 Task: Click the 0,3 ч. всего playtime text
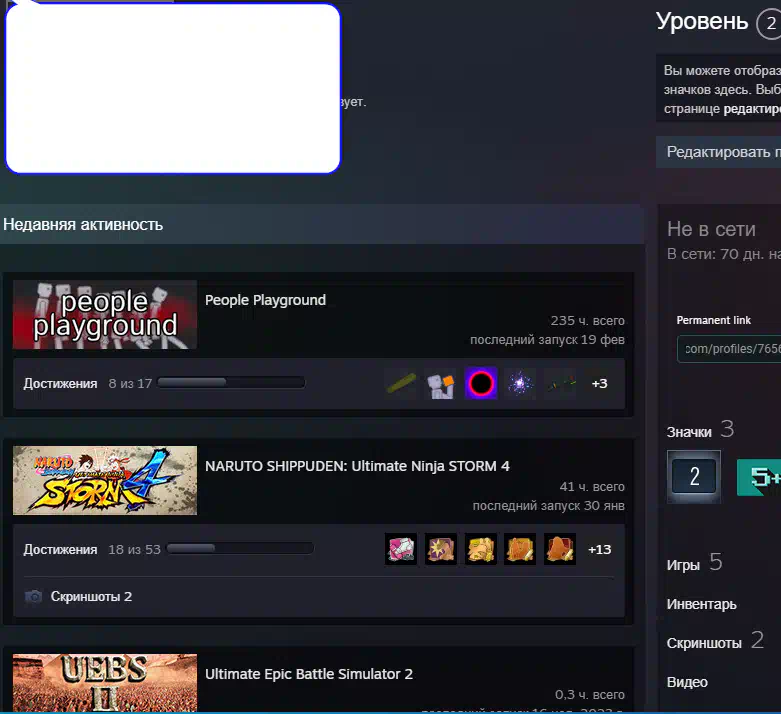click(590, 695)
